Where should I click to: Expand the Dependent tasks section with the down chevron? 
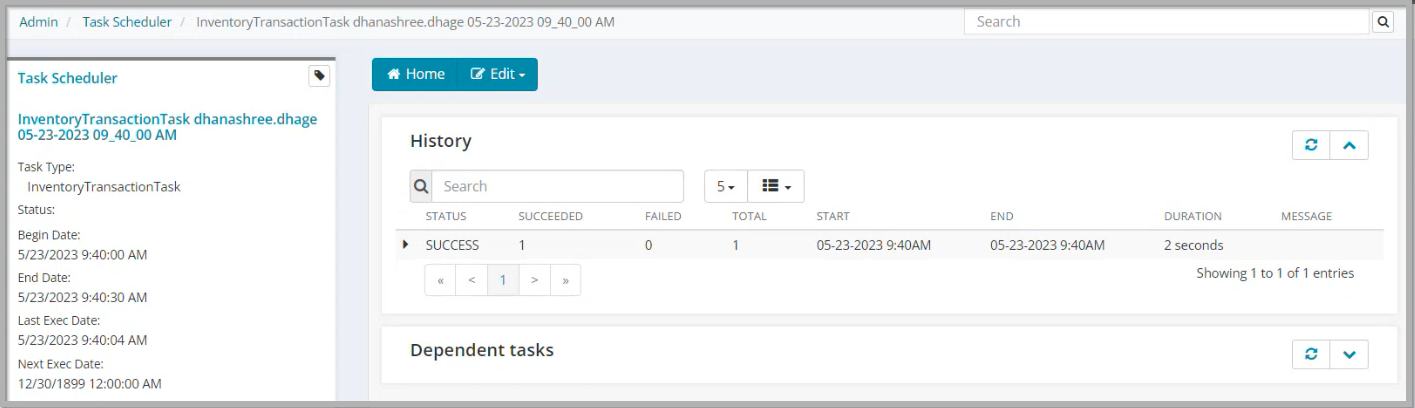click(1349, 354)
